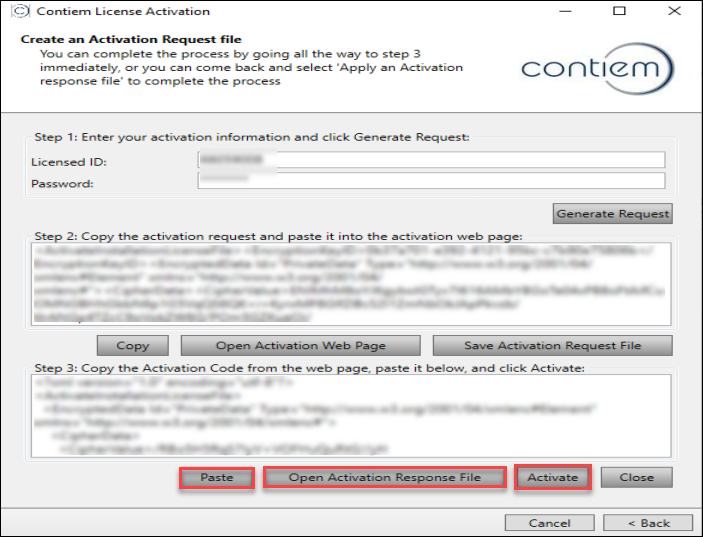Viewport: 703px width, 537px height.
Task: Save Activation Request File
Action: coord(552,346)
